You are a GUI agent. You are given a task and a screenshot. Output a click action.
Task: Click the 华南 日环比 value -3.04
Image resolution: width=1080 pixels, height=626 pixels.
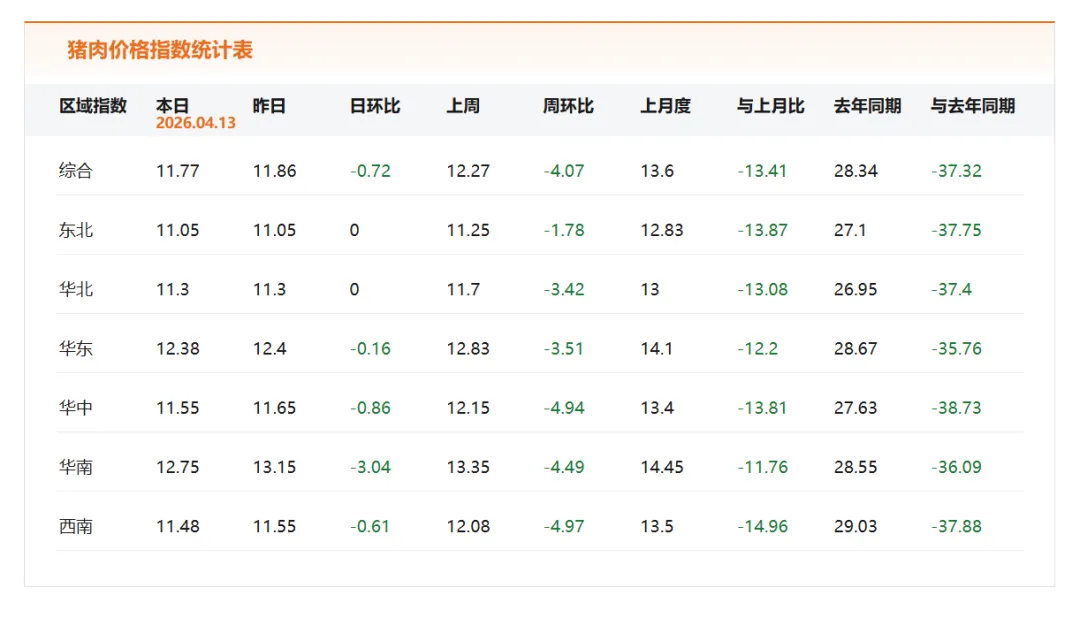pyautogui.click(x=370, y=467)
